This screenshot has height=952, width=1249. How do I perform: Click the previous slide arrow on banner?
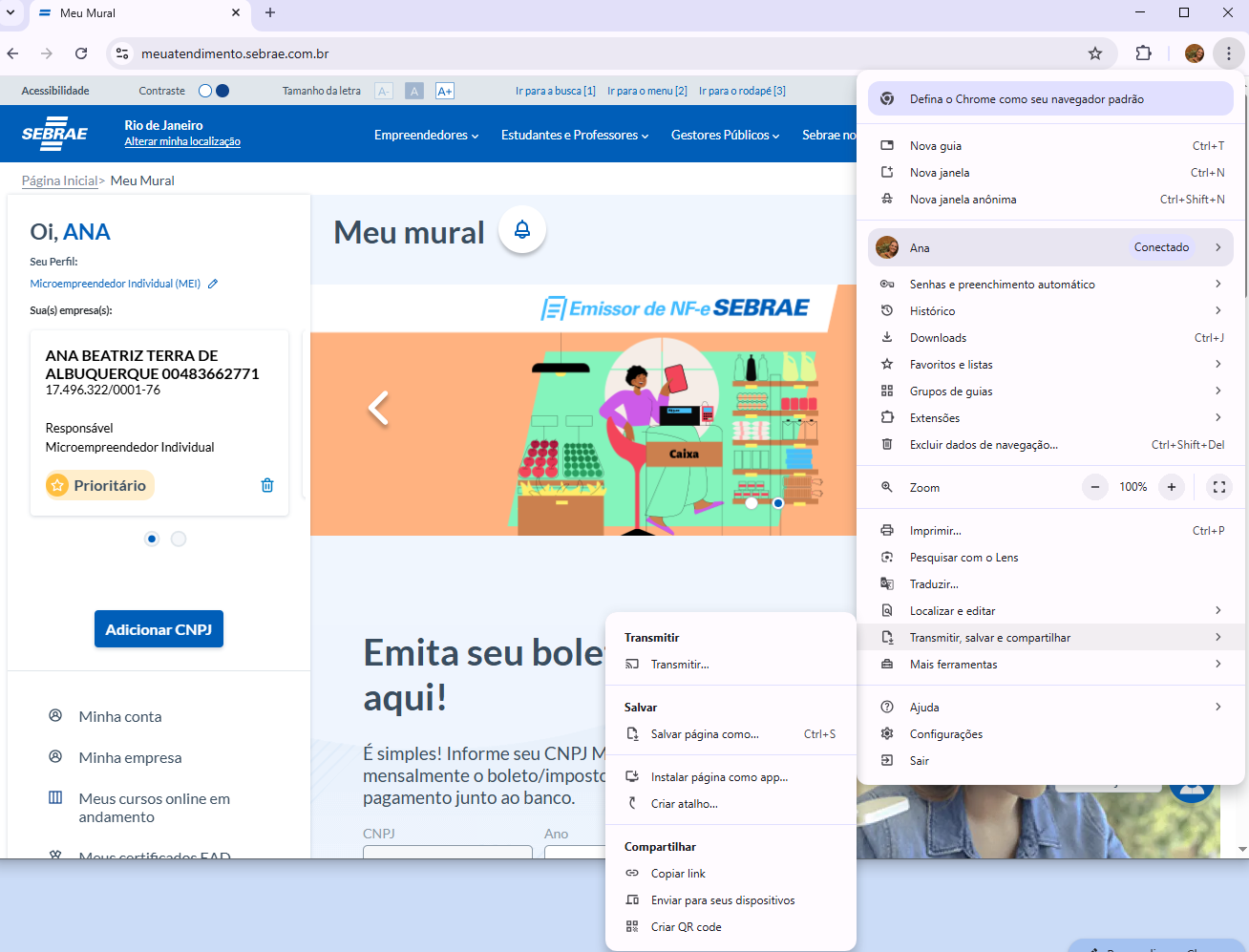[379, 408]
